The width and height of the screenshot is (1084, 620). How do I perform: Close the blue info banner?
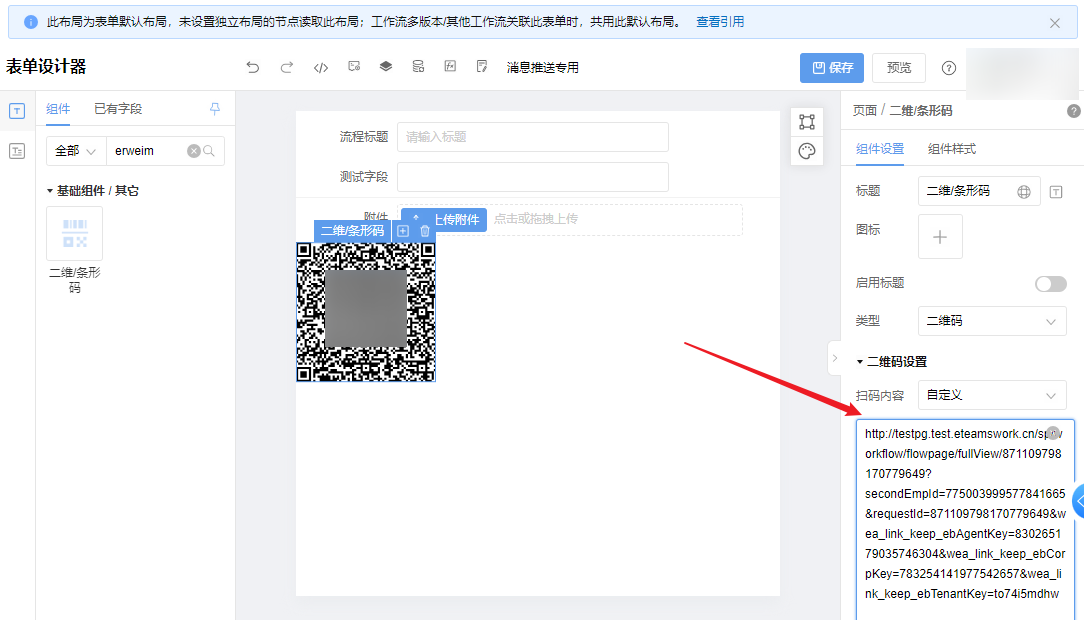click(x=1055, y=23)
